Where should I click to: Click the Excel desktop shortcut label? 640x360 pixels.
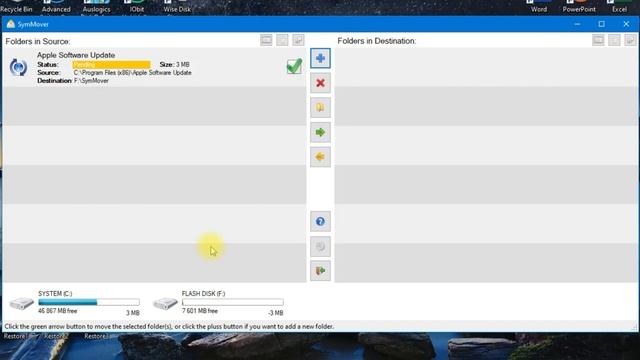coord(619,9)
